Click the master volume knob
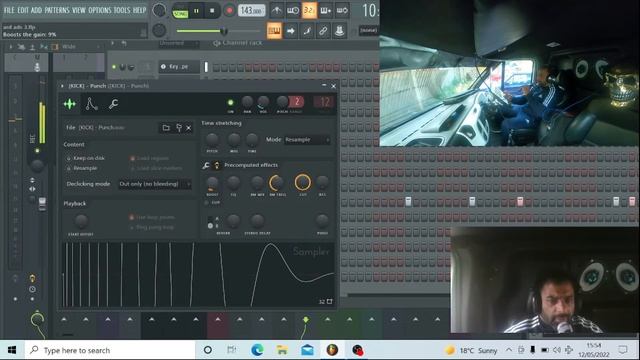This screenshot has height=360, width=640. coord(159,11)
